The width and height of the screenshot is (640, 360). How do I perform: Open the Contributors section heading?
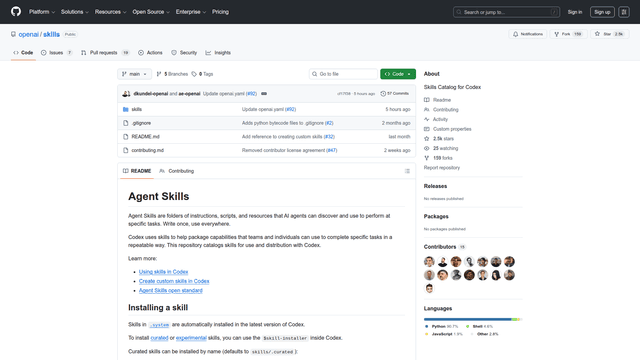(x=440, y=247)
